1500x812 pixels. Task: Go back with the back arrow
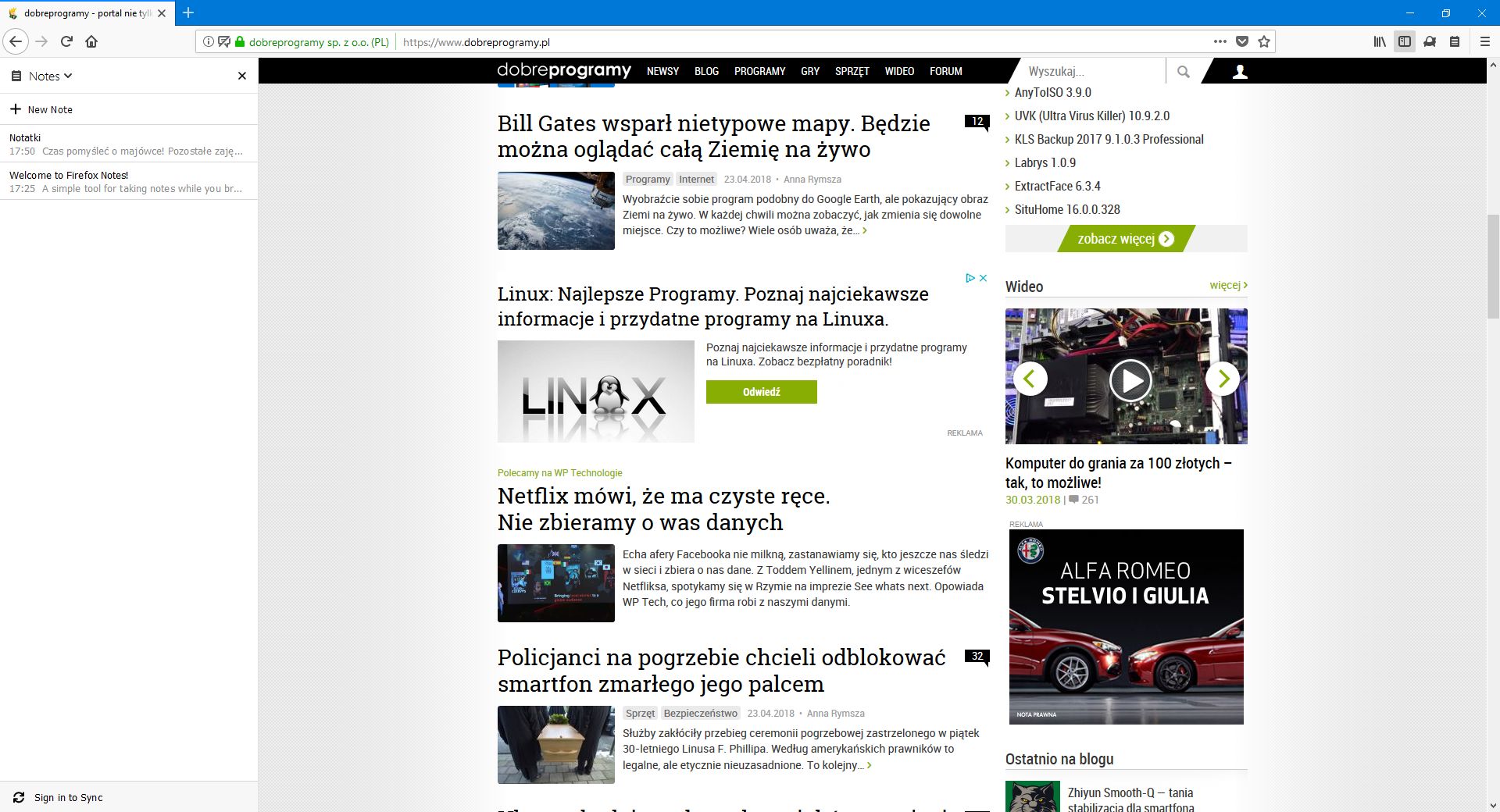(15, 41)
